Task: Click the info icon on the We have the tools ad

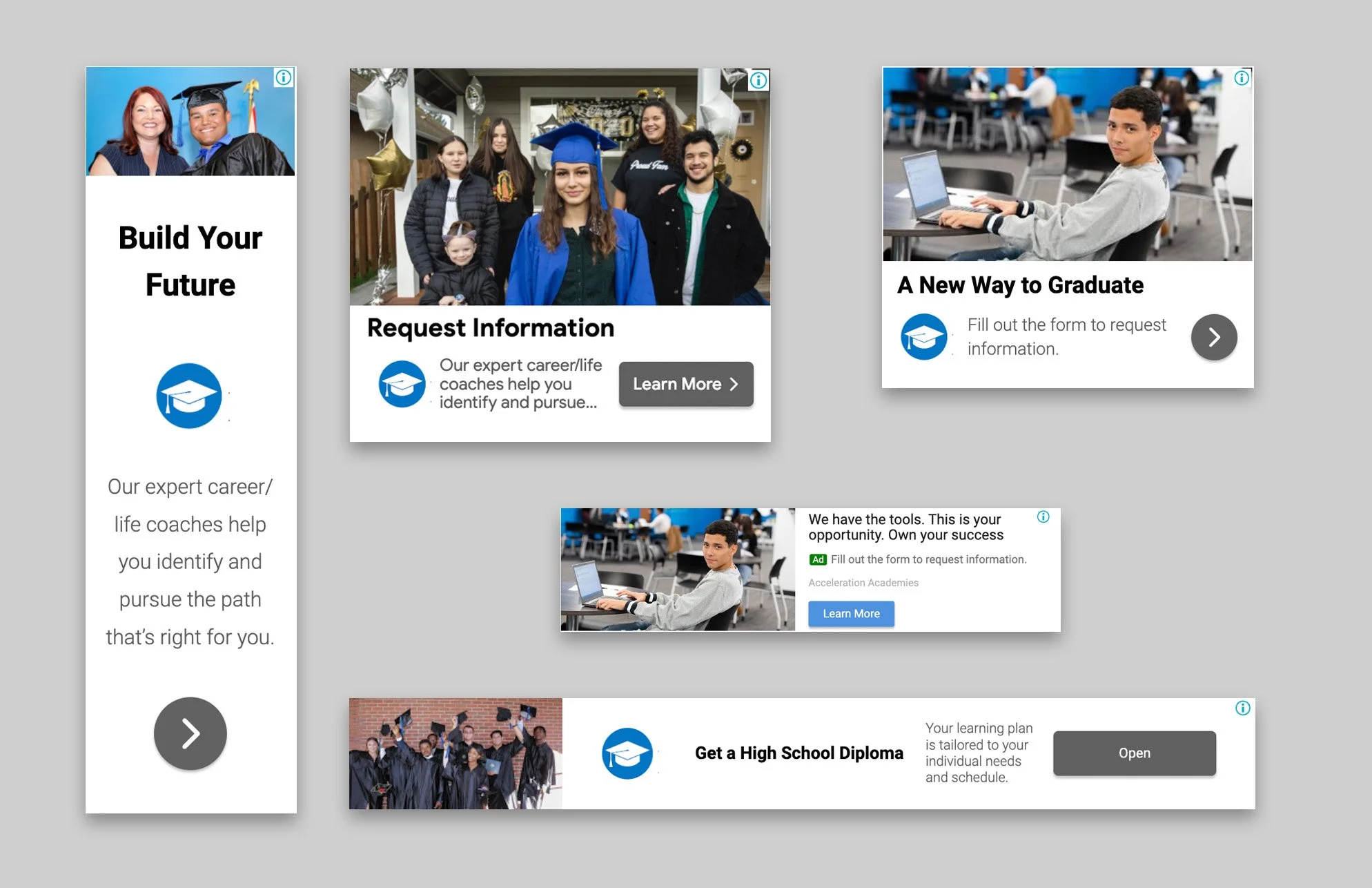Action: (x=1044, y=517)
